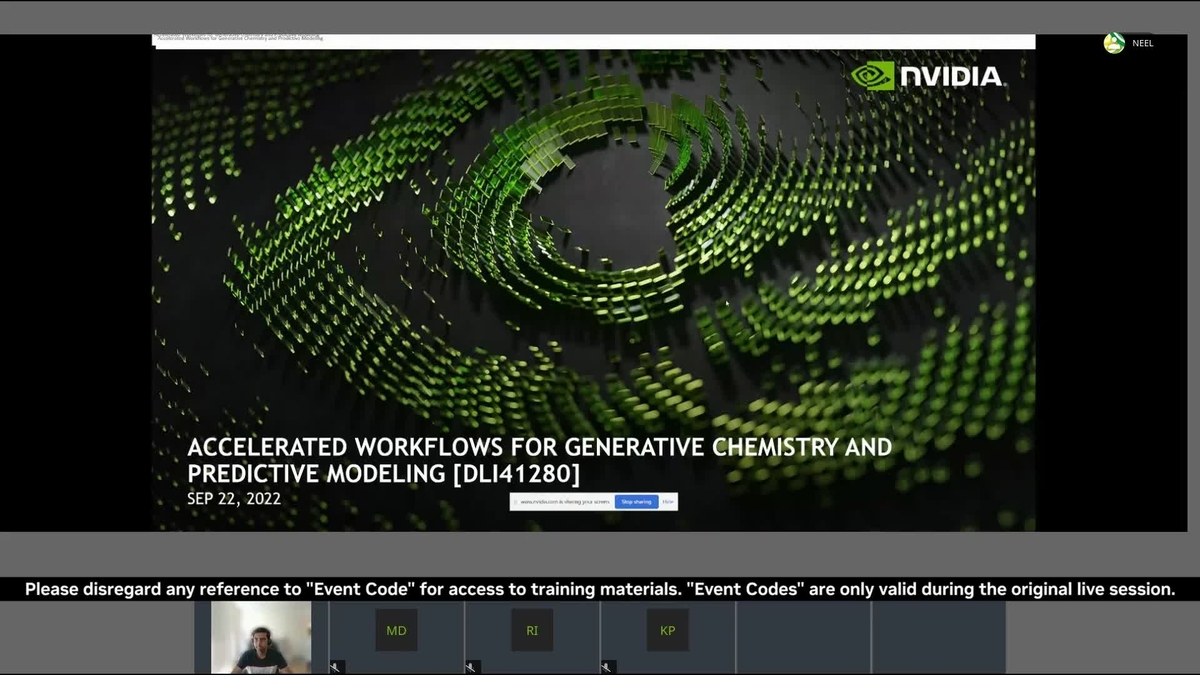Image resolution: width=1200 pixels, height=675 pixels.
Task: Click the Event Code disclaimer banner
Action: (600, 589)
